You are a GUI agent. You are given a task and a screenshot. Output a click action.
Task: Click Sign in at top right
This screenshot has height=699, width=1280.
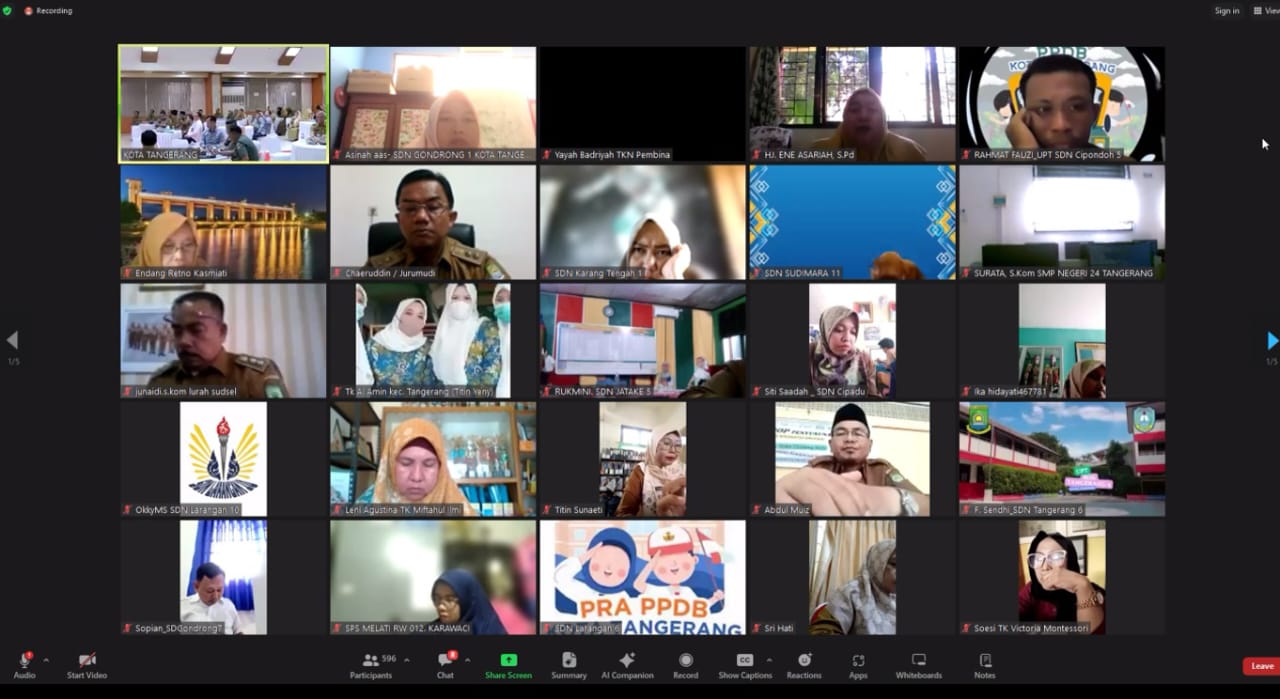coord(1226,11)
